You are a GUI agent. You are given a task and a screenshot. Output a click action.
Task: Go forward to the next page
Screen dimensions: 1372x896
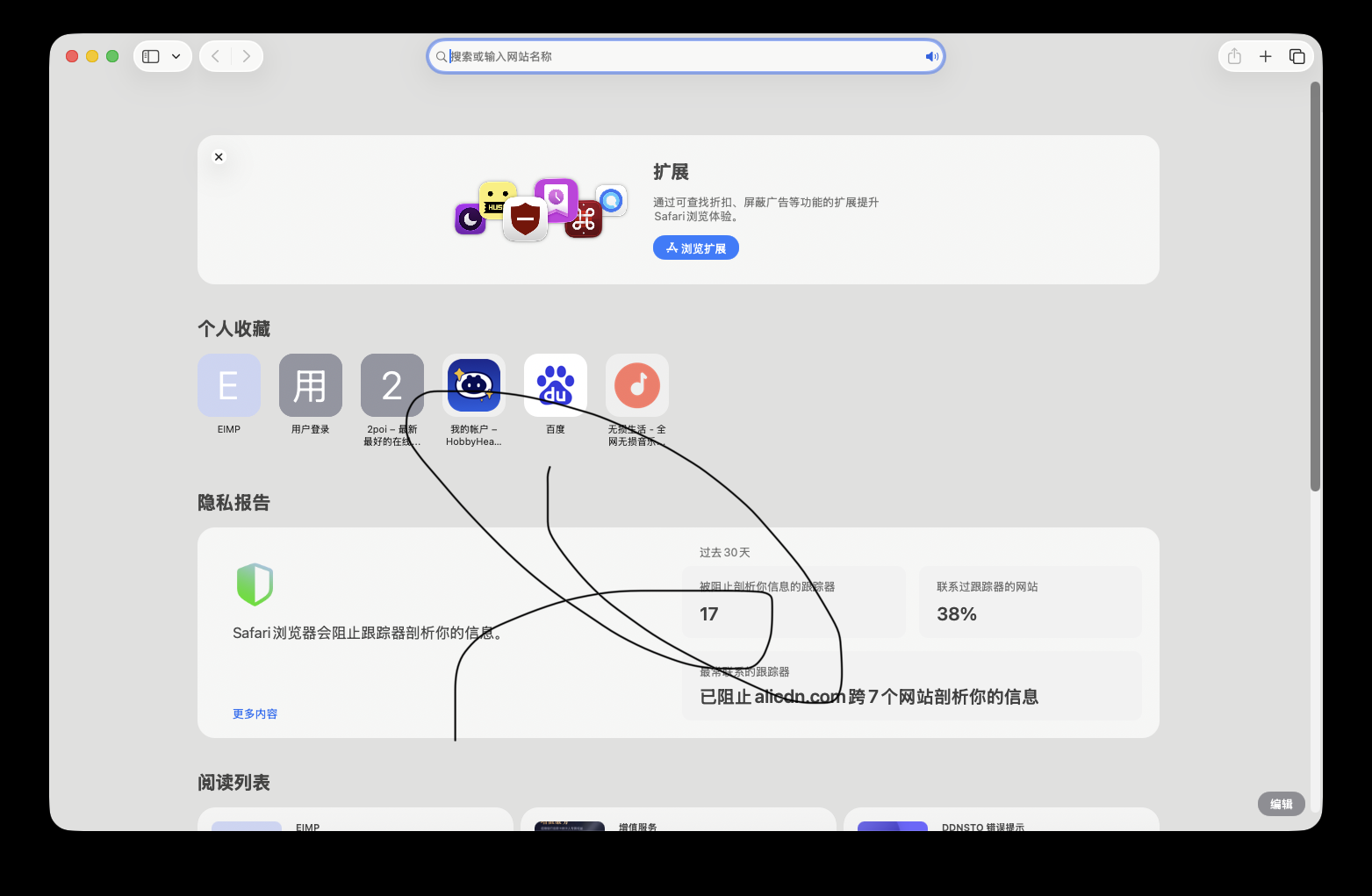247,56
